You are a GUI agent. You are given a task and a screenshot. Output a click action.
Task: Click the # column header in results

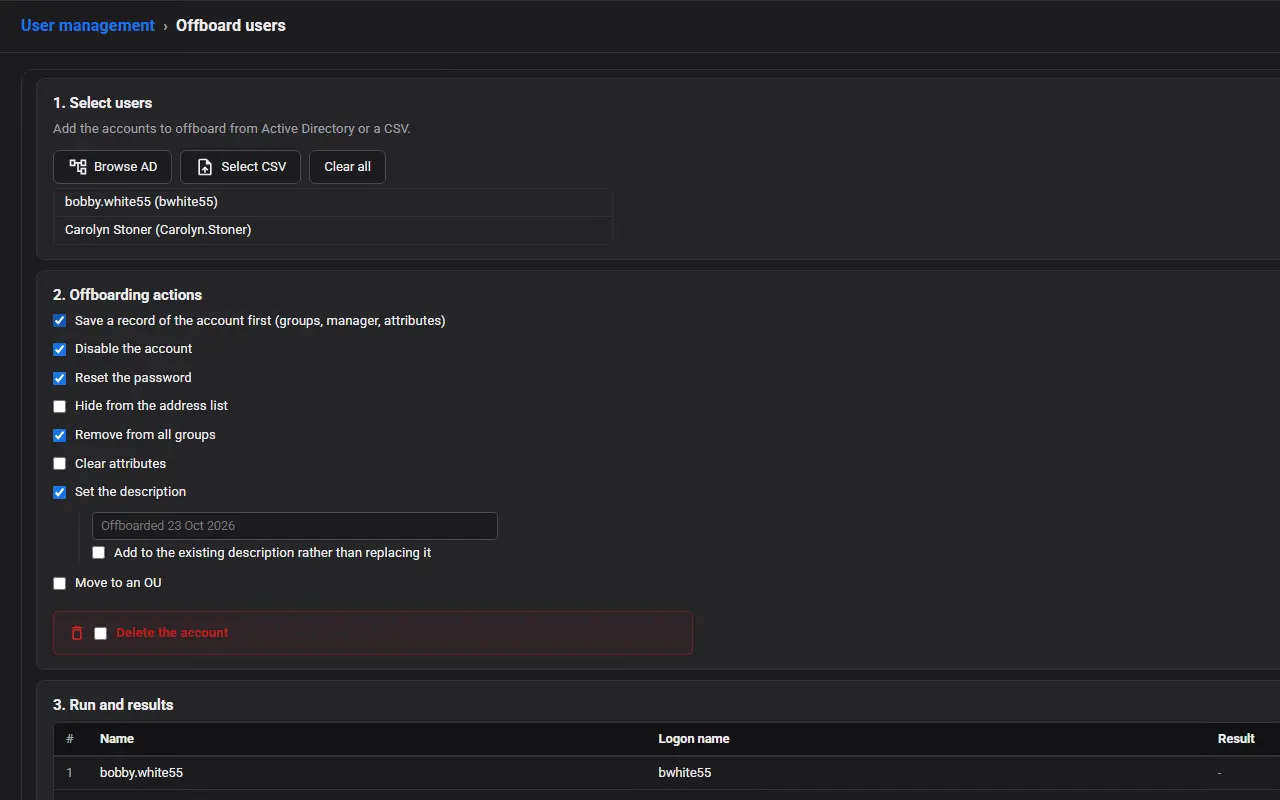pos(70,739)
